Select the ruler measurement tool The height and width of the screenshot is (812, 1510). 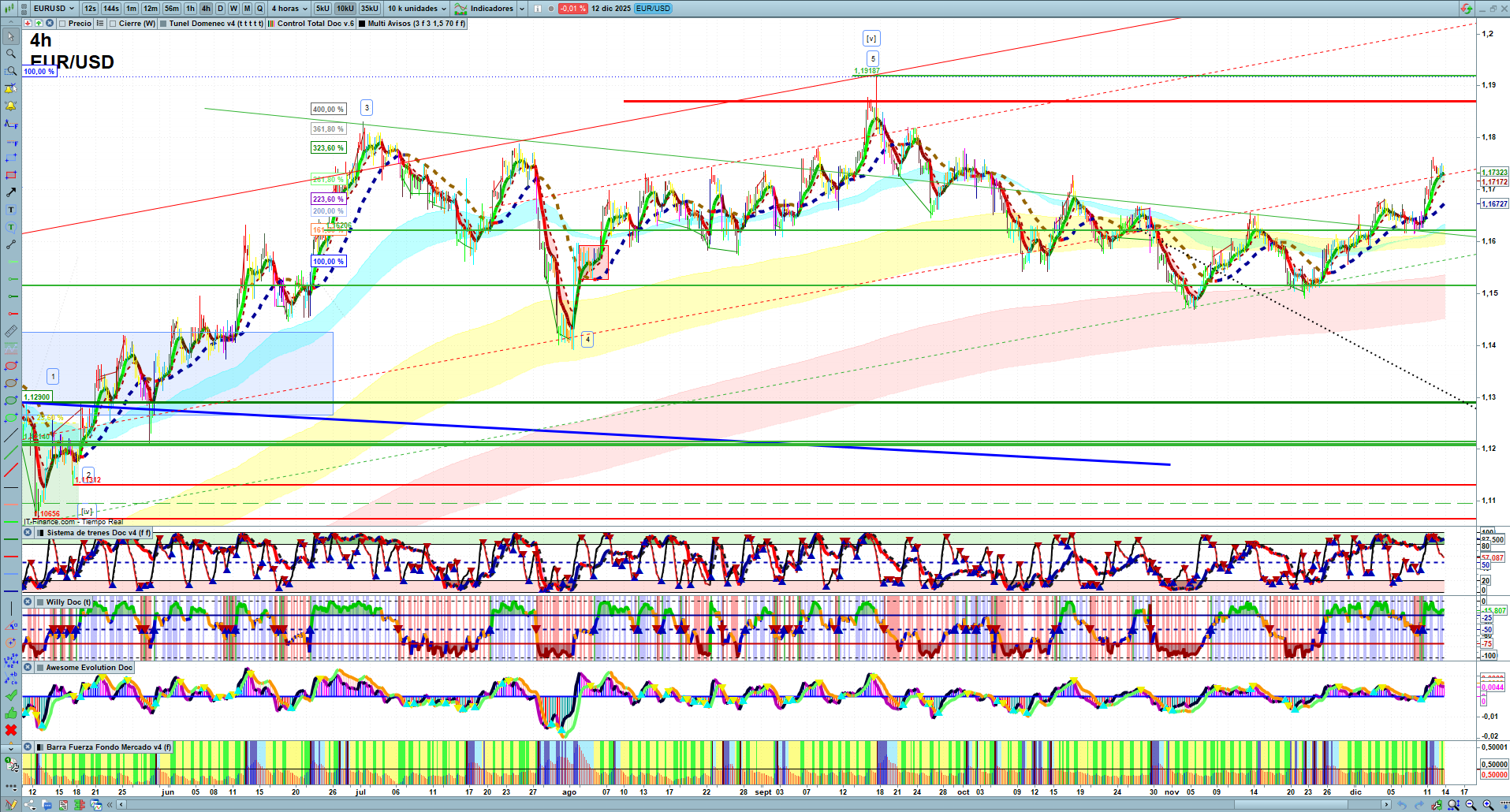[11, 331]
